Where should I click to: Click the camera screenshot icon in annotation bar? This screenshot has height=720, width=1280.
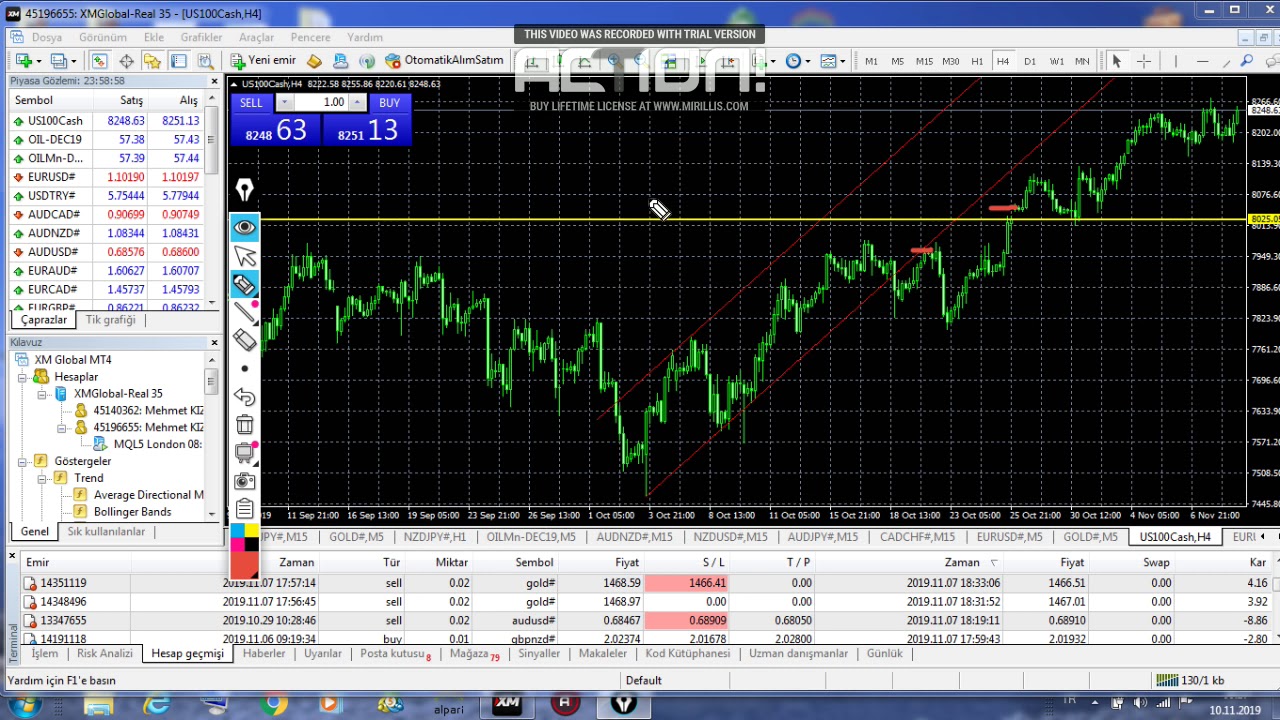coord(244,481)
